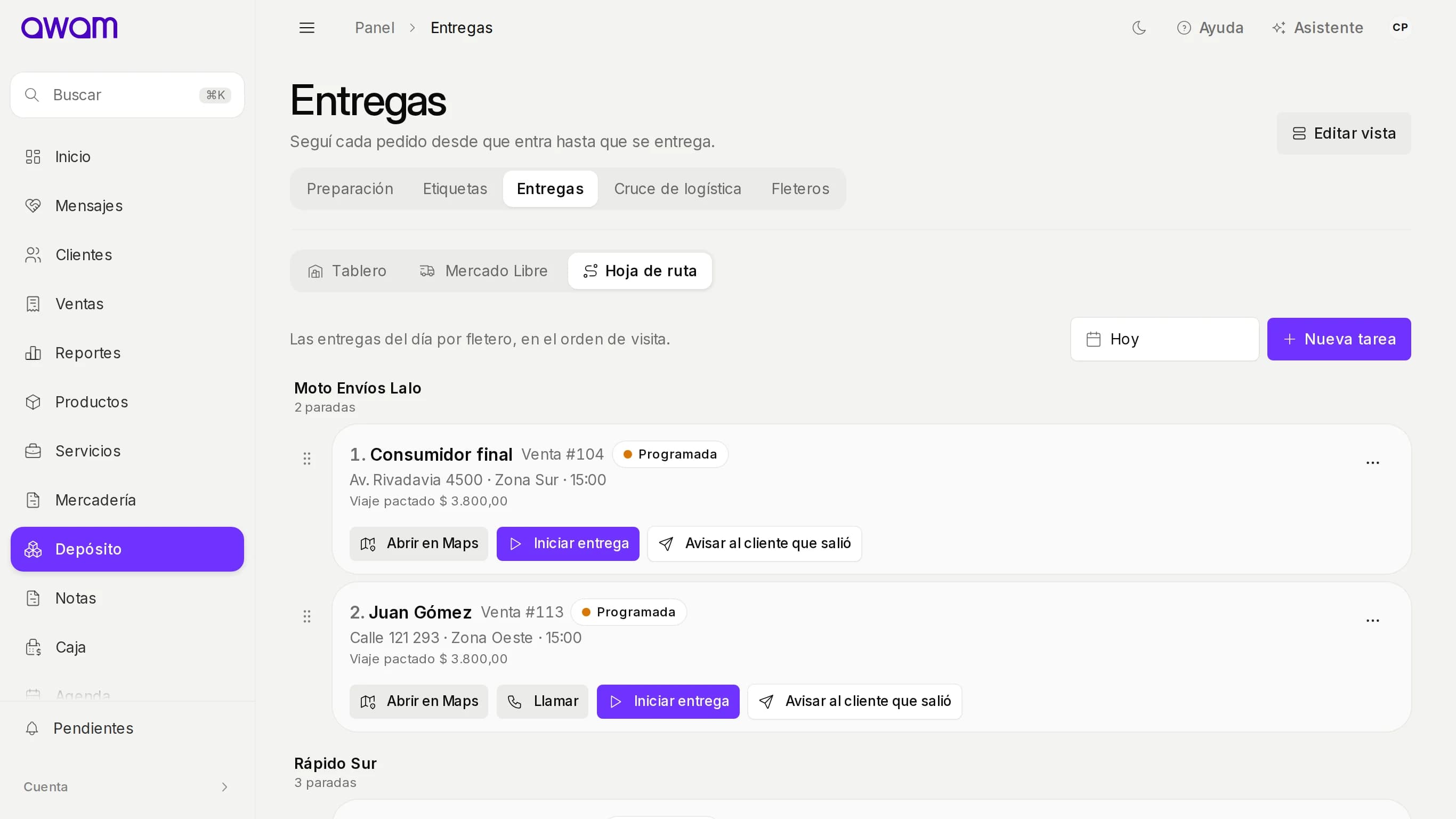
Task: Open more options for Juan Gómez
Action: (1372, 621)
